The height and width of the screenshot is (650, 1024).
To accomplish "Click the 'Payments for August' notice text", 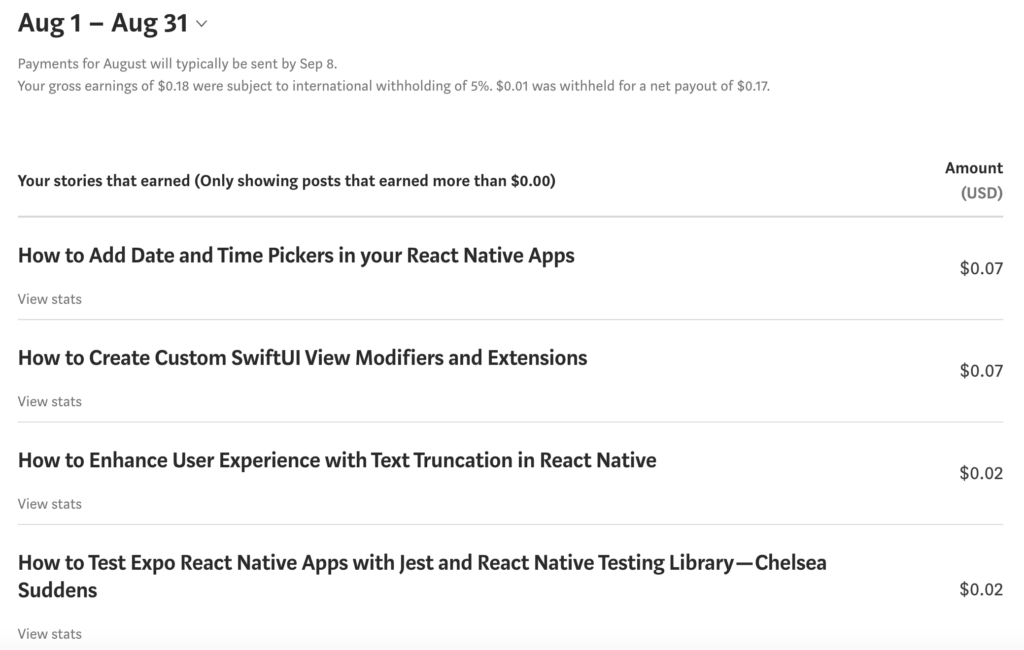I will coord(178,64).
